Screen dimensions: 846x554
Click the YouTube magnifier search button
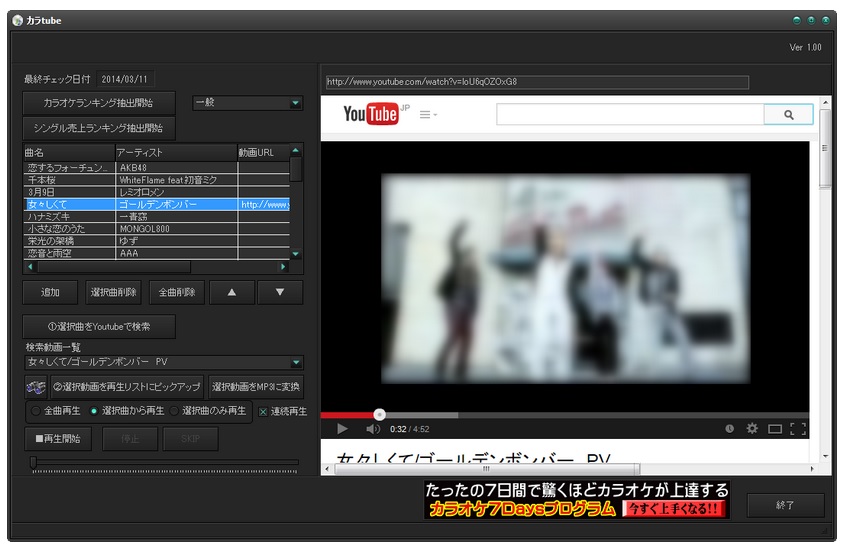pos(788,115)
